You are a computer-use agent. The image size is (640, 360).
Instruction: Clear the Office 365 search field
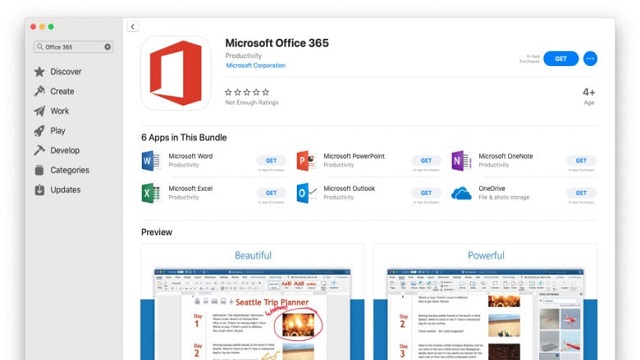[x=107, y=47]
